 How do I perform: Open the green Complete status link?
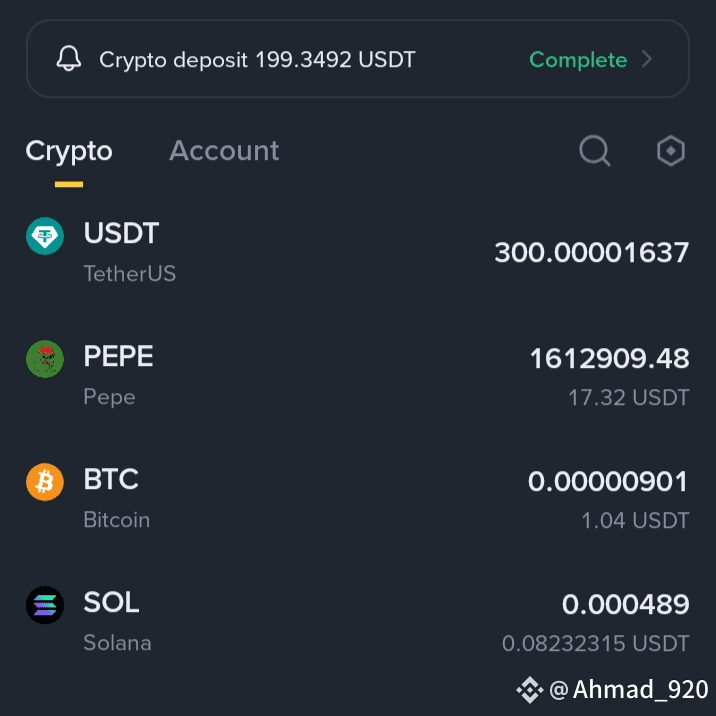pos(578,60)
